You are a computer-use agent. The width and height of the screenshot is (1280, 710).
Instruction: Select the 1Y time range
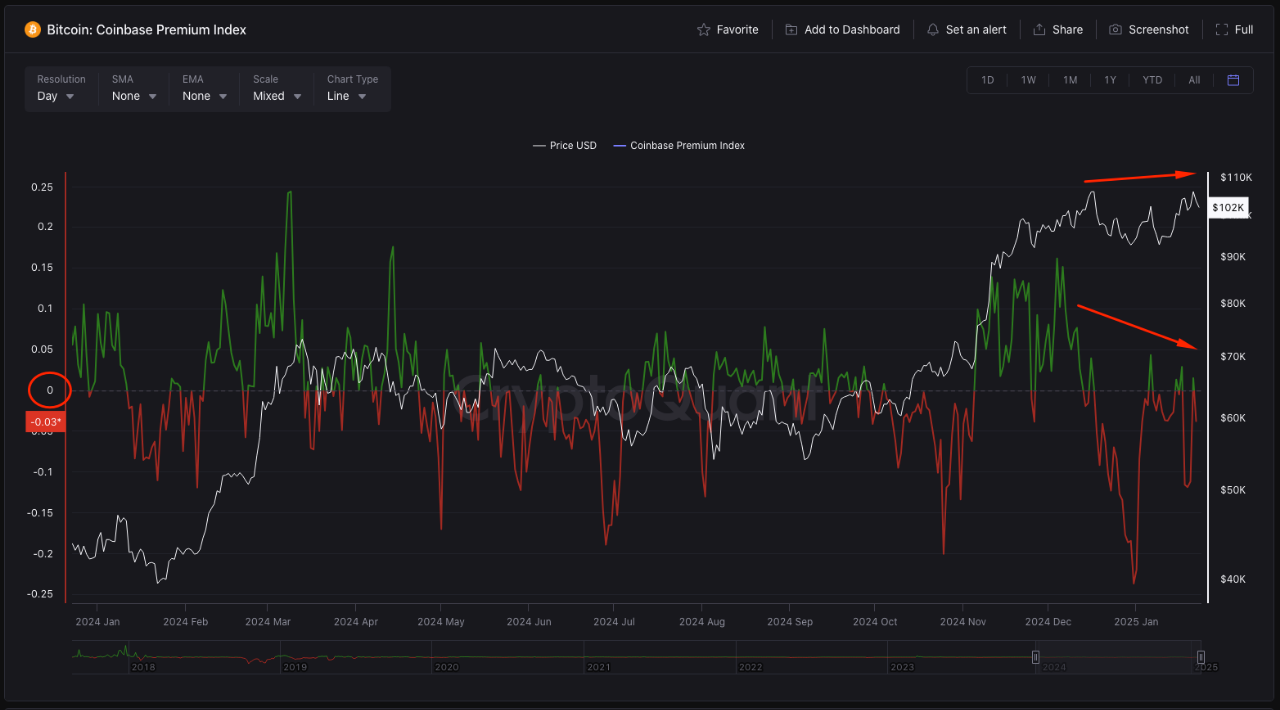point(1110,80)
